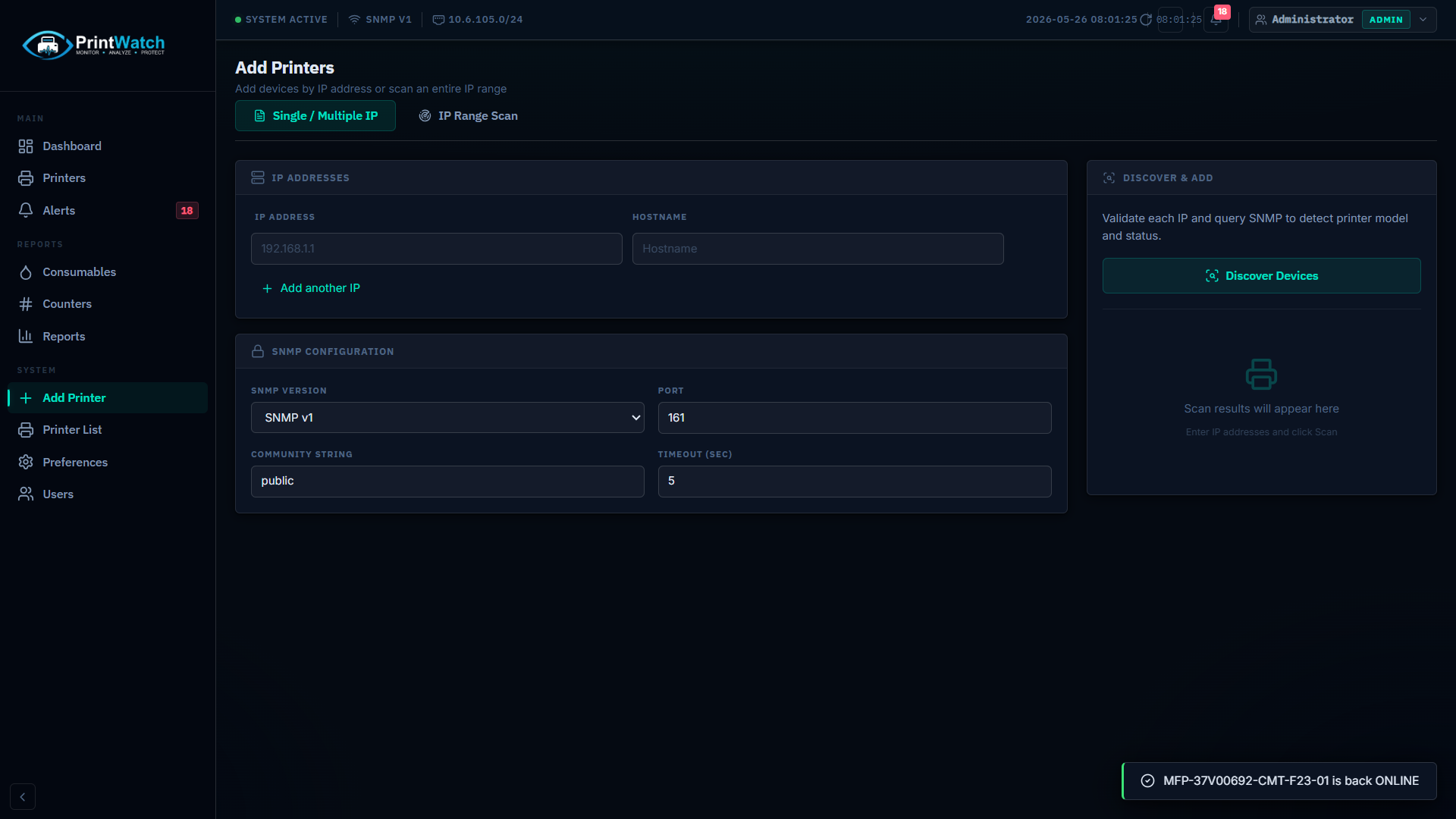The width and height of the screenshot is (1456, 819).
Task: Click the Reports bar chart icon
Action: [x=26, y=336]
